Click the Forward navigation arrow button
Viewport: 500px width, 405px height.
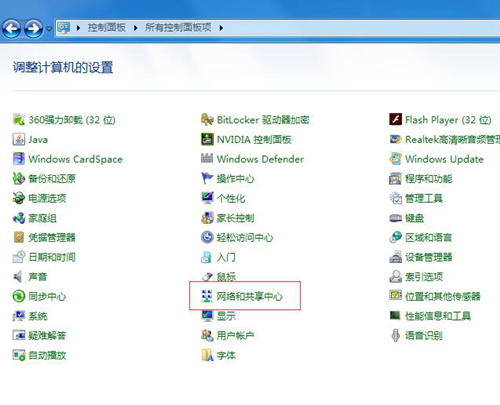click(33, 29)
